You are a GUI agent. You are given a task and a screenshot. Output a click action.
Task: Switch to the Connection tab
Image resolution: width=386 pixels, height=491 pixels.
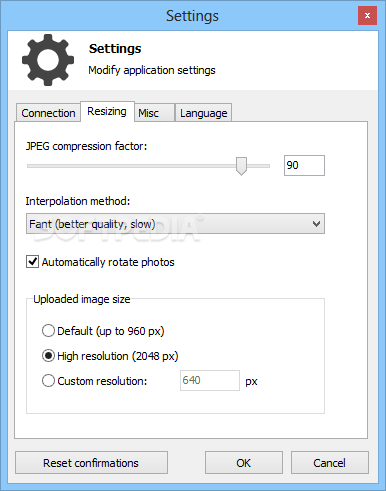tap(48, 113)
